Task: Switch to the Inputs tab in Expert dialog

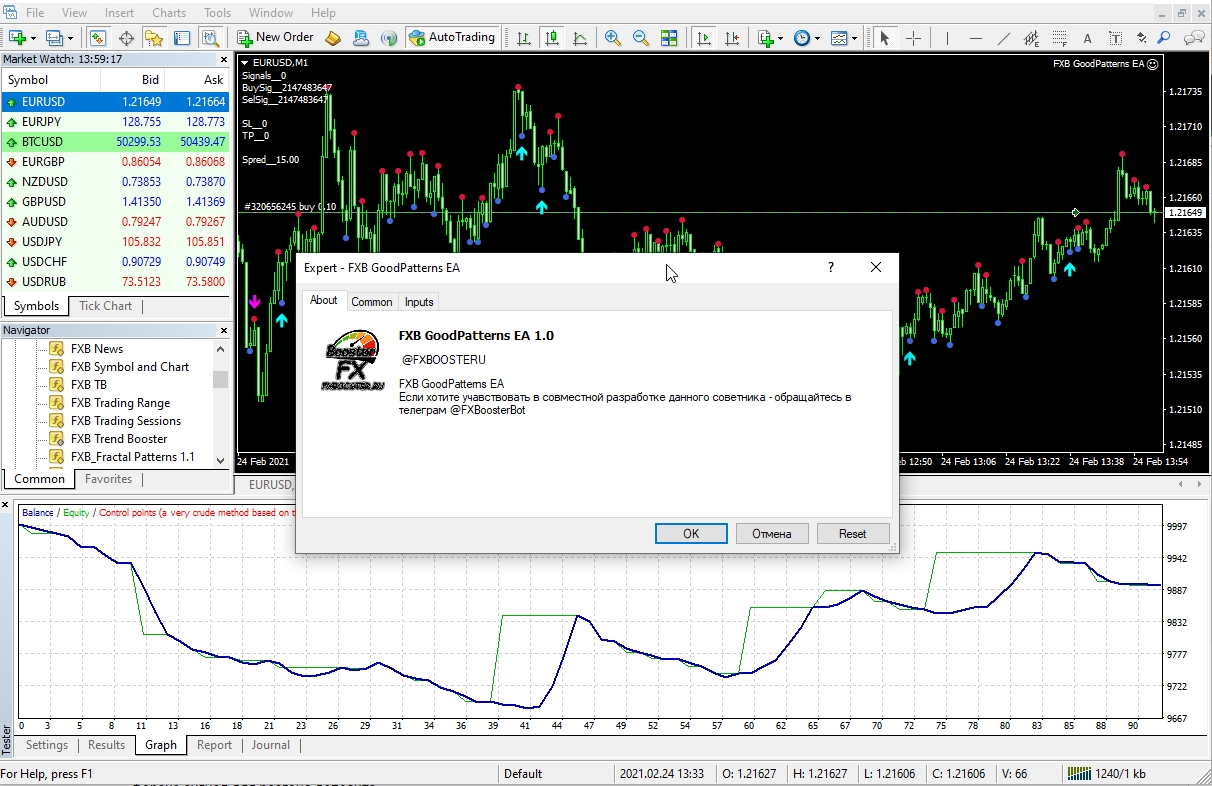Action: (419, 302)
